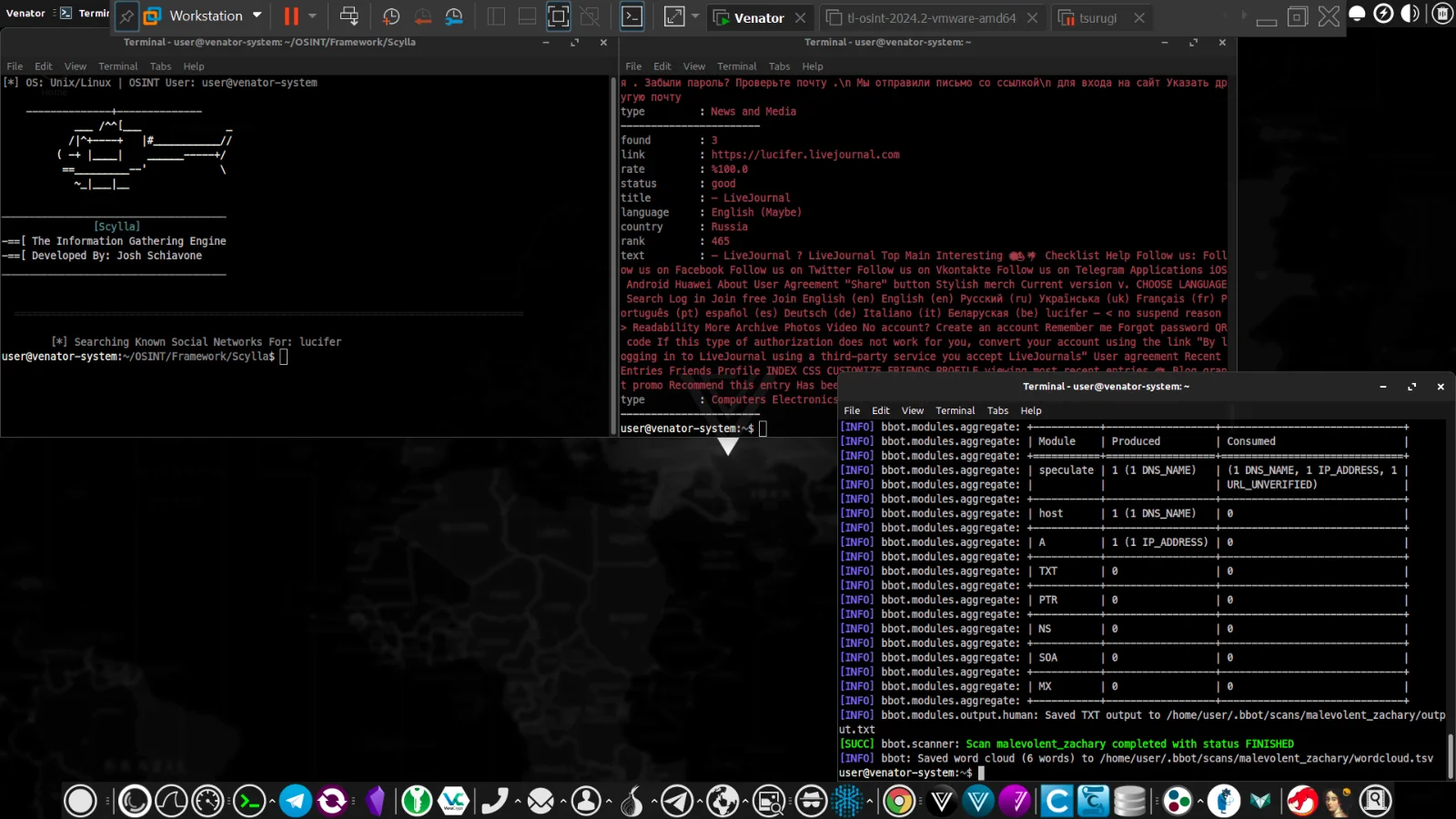Take a VM snapshot clock icon
Screen dimensions: 1456x819
point(391,16)
